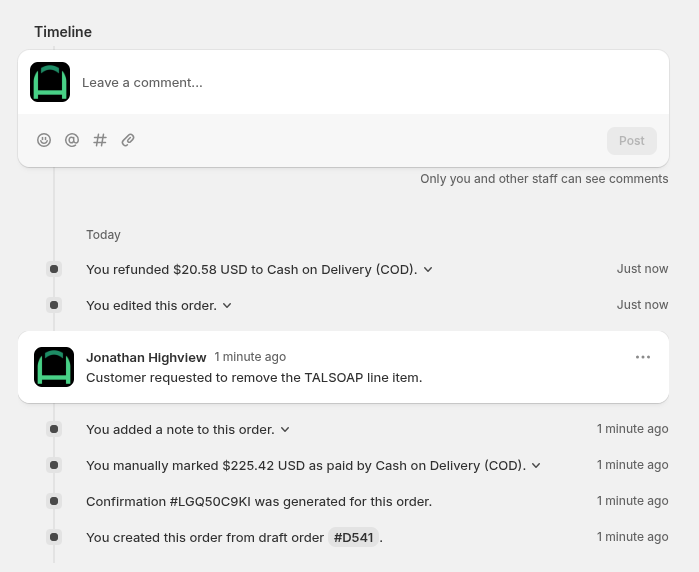699x572 pixels.
Task: Click the refund event timeline marker
Action: 54,269
